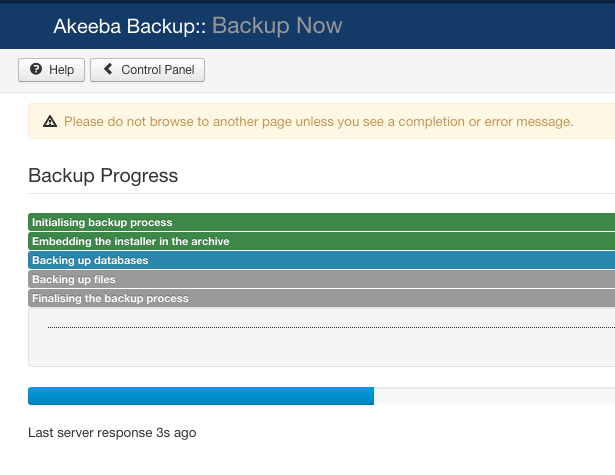Click the Help button
Image resolution: width=615 pixels, height=475 pixels.
(51, 70)
